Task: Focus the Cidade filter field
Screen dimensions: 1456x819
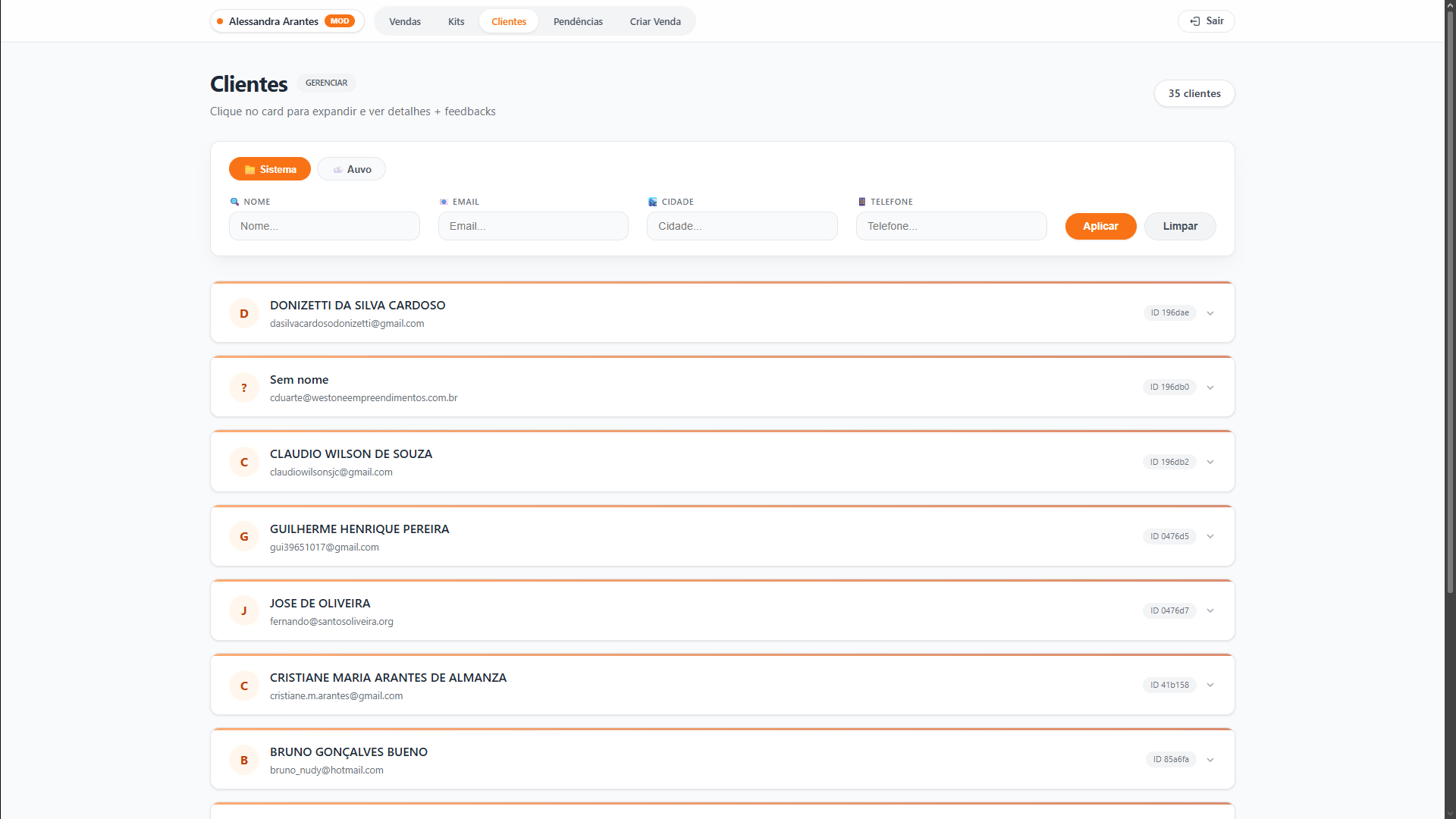Action: 742,226
